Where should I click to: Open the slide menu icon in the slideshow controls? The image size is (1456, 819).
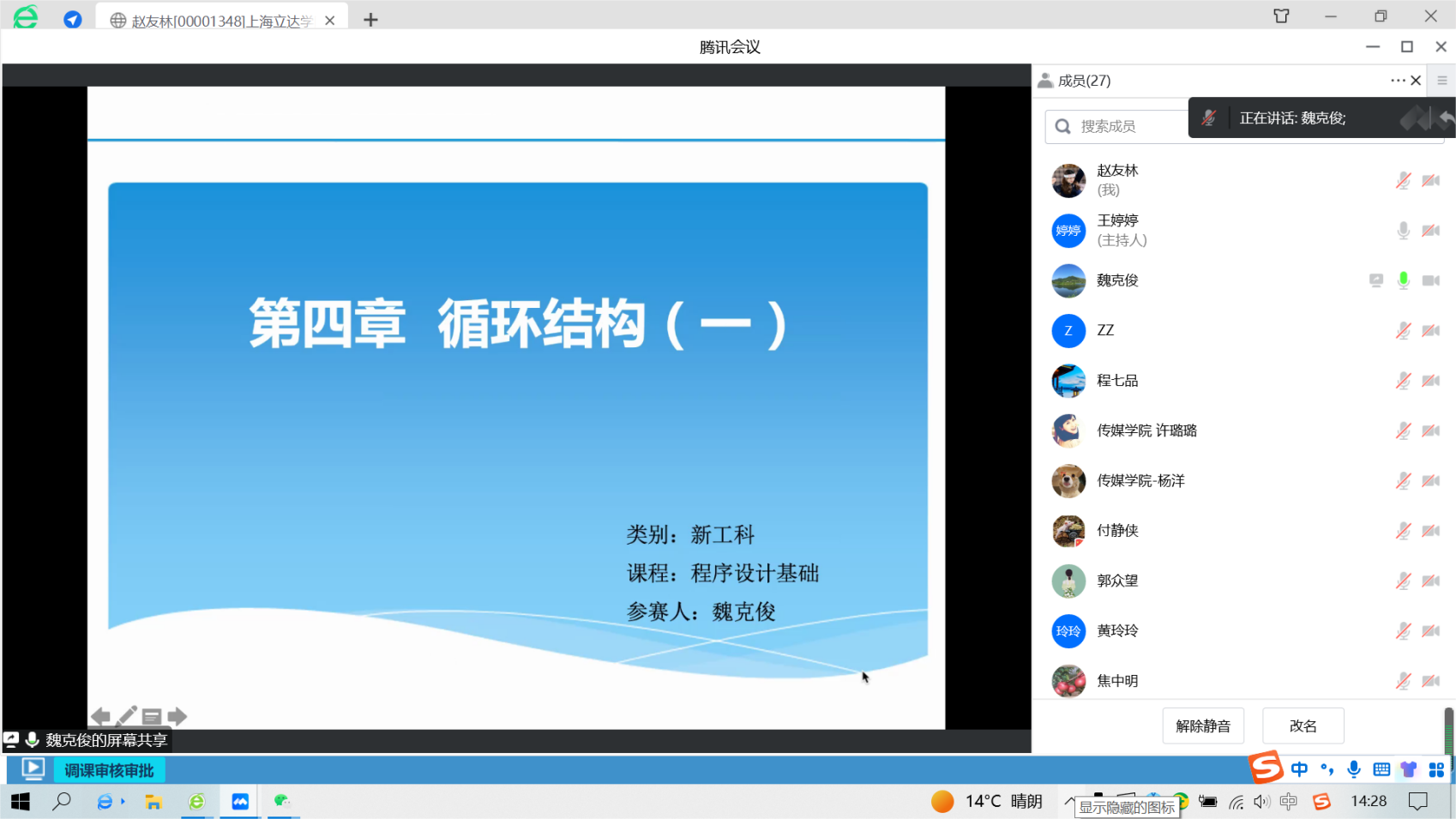pos(152,717)
